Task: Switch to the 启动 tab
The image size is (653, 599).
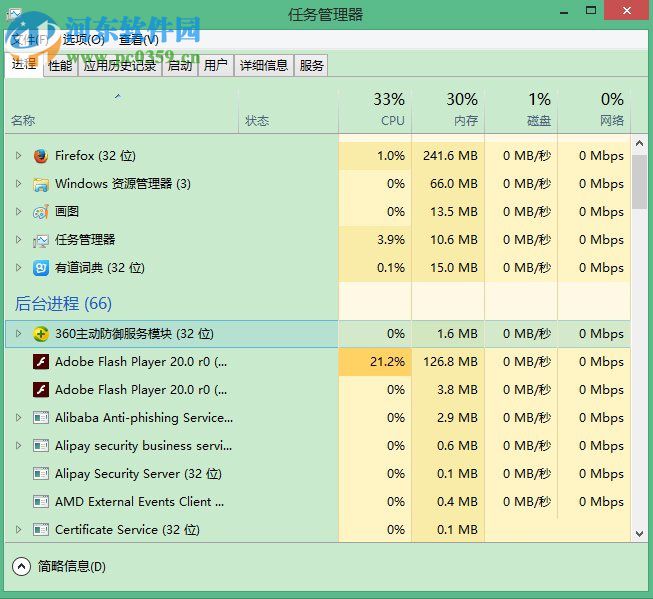Action: coord(180,65)
